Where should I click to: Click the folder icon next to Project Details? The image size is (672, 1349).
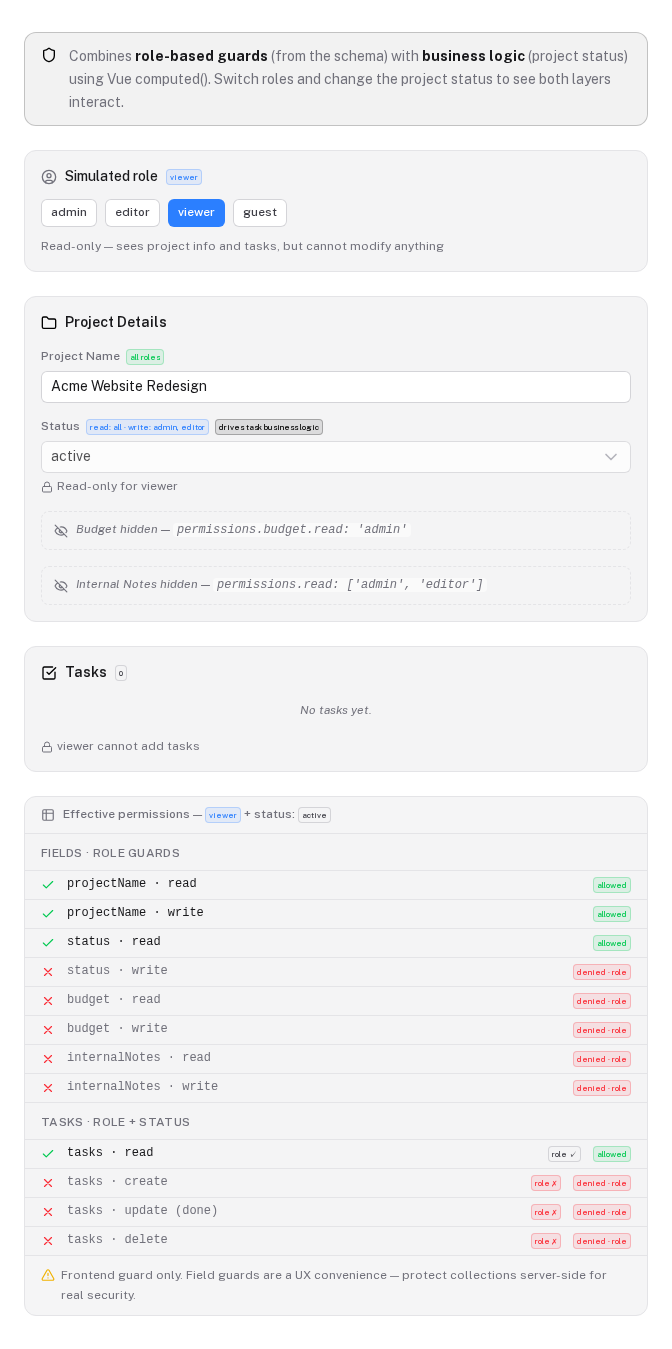pos(49,323)
